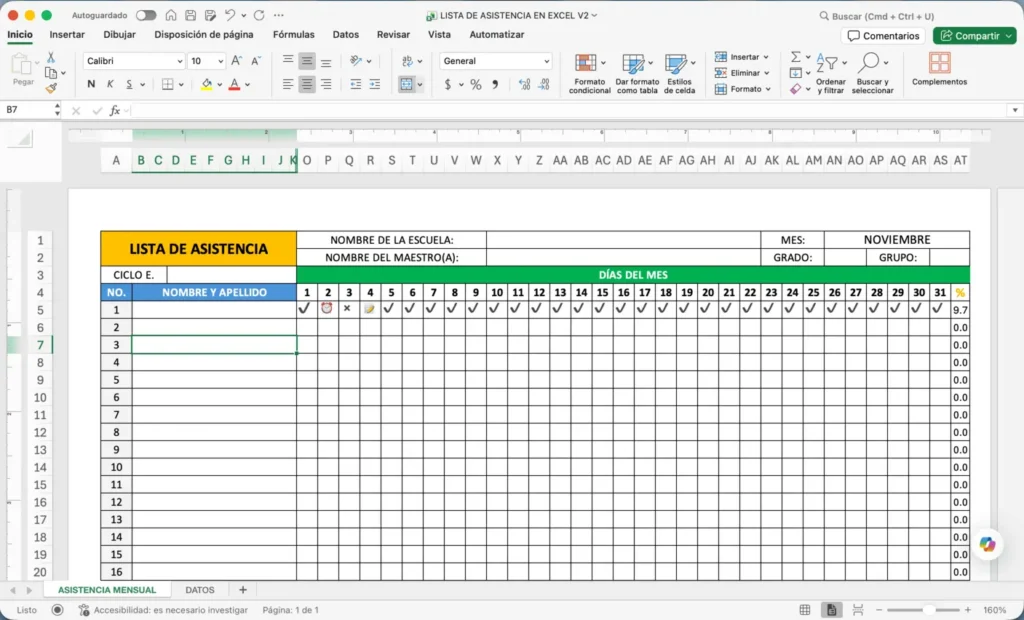Increase font size with the larger A icon
The width and height of the screenshot is (1024, 620).
pyautogui.click(x=237, y=61)
